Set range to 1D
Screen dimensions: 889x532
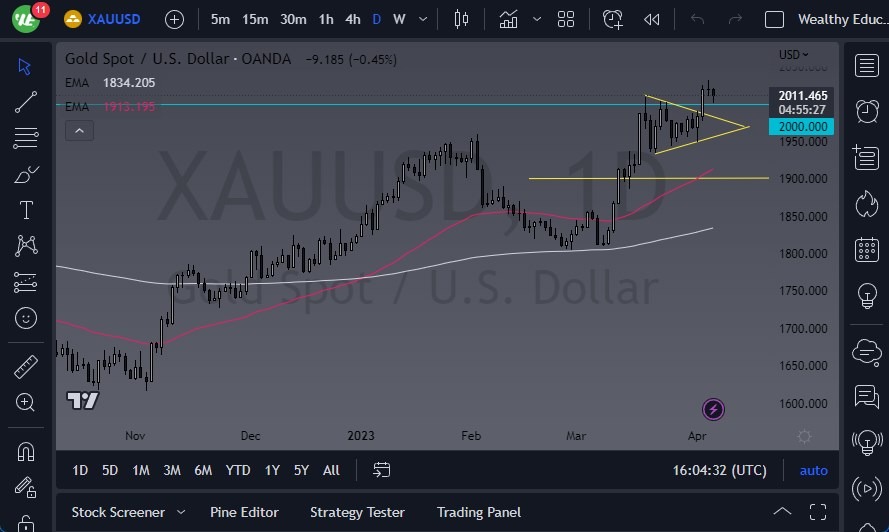(x=80, y=470)
